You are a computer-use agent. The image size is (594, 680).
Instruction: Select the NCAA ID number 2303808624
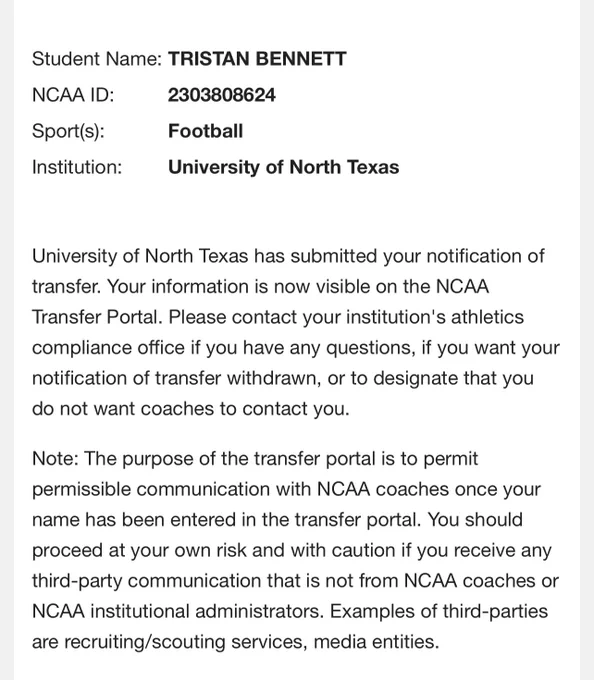tap(222, 95)
